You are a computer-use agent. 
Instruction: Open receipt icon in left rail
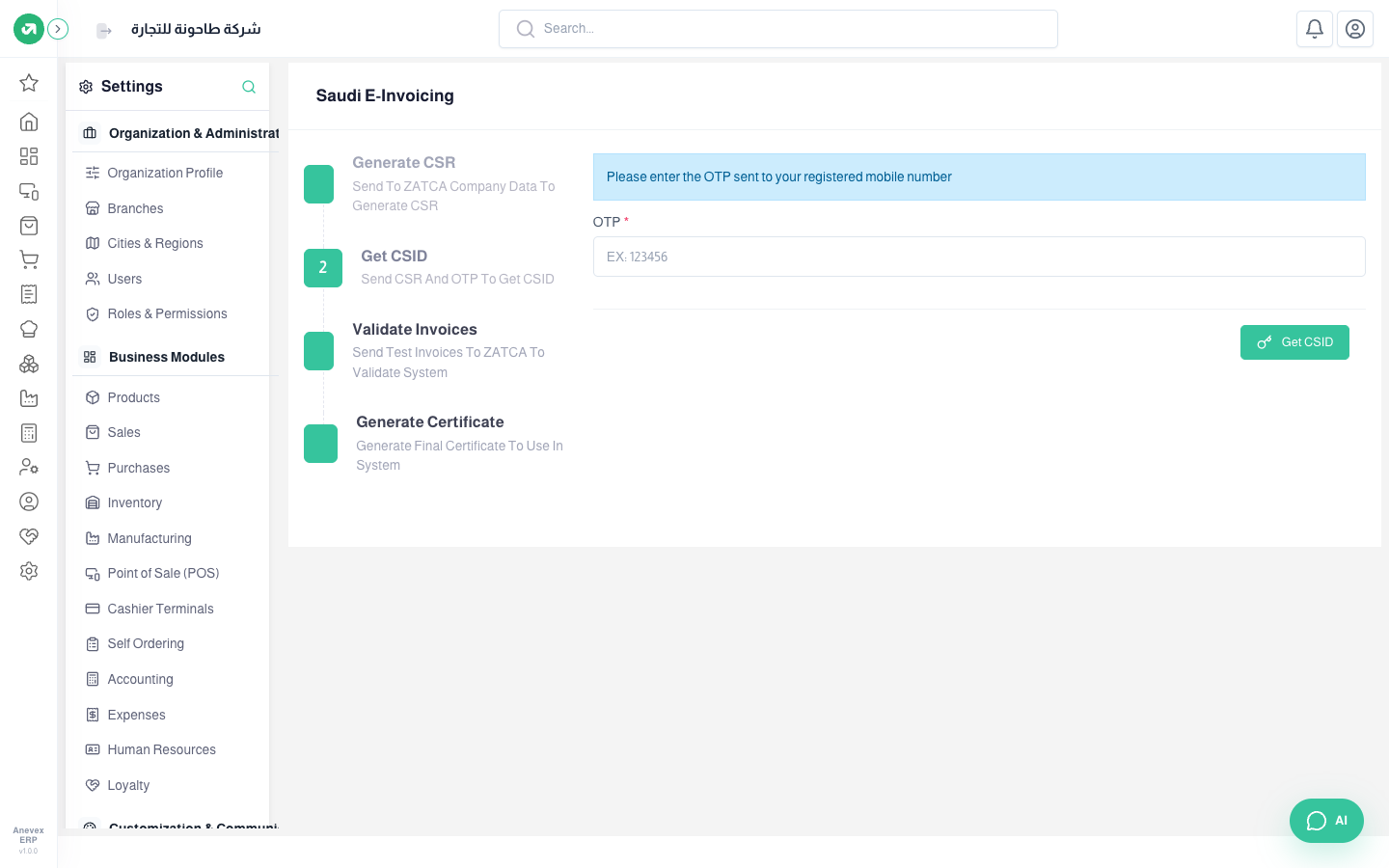pyautogui.click(x=29, y=294)
